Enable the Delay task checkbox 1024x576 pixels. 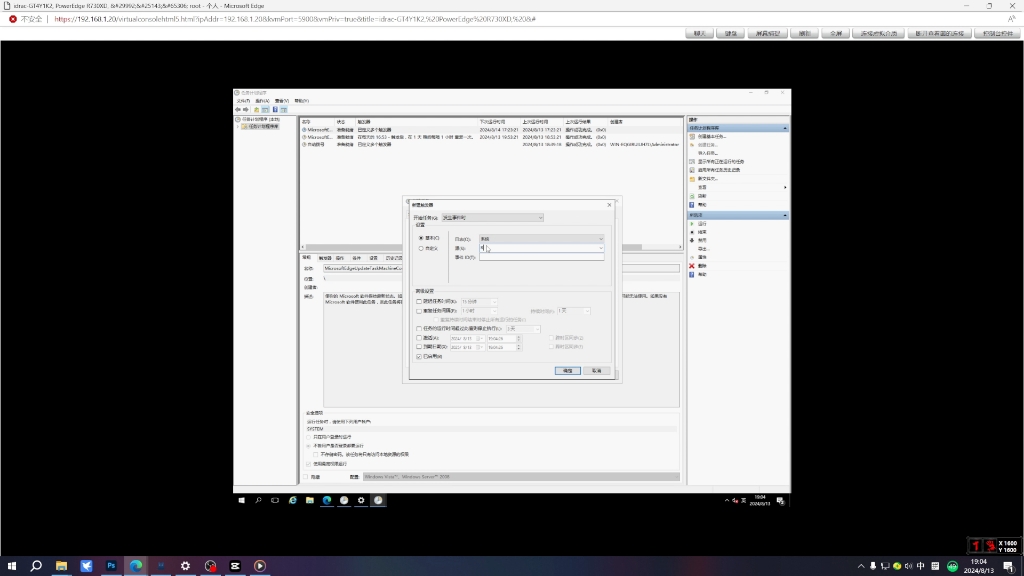419,302
